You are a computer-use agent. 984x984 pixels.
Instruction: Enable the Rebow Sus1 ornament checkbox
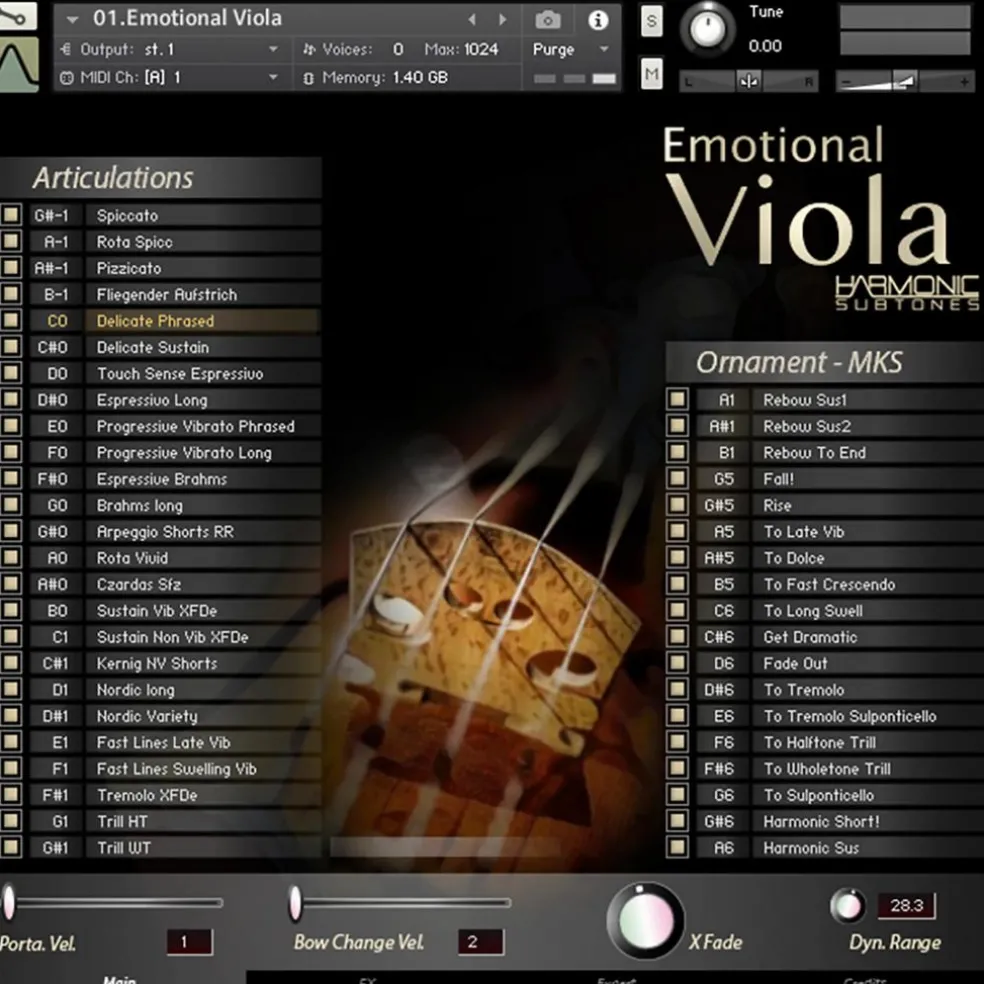[677, 399]
